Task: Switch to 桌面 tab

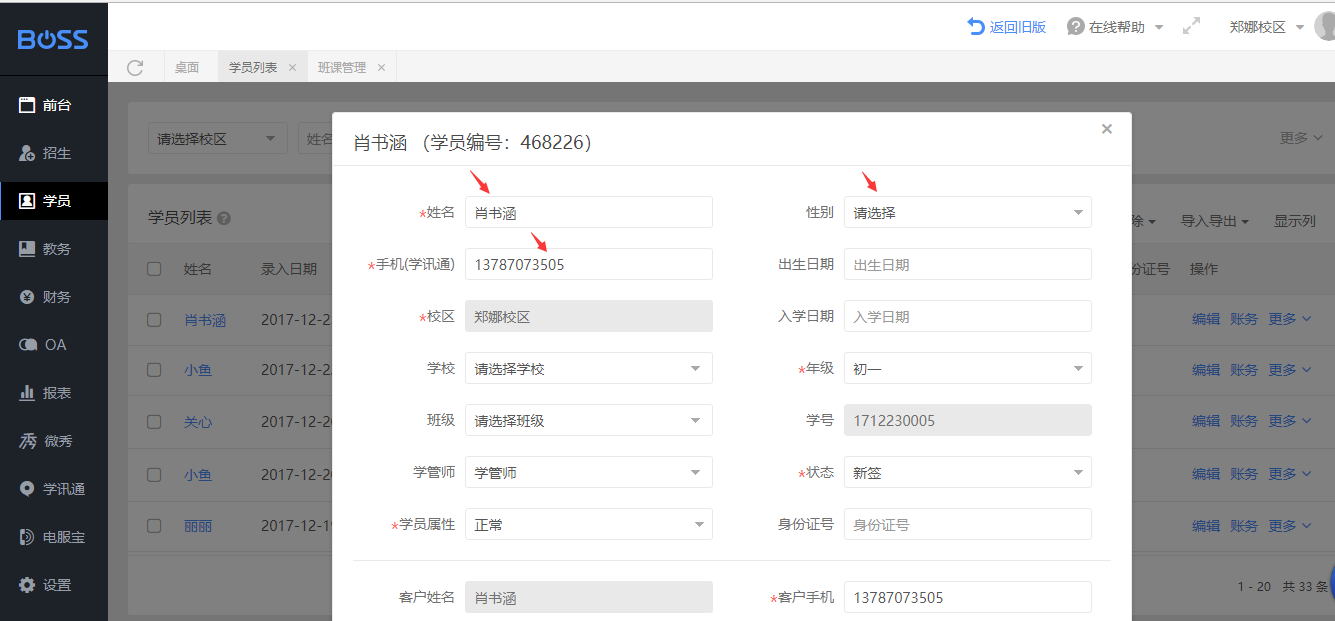Action: [187, 68]
